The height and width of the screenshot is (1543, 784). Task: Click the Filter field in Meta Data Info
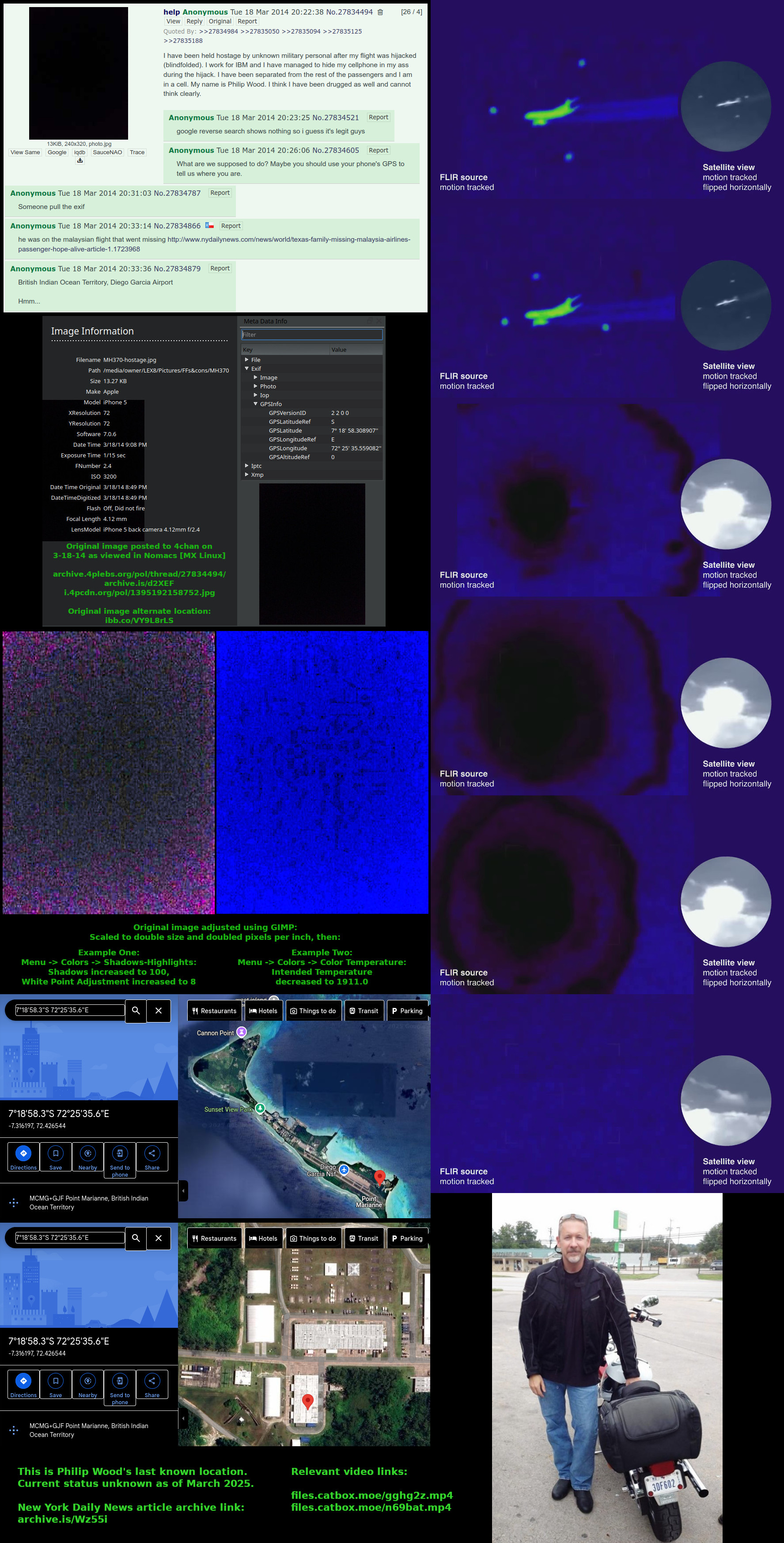click(x=311, y=335)
